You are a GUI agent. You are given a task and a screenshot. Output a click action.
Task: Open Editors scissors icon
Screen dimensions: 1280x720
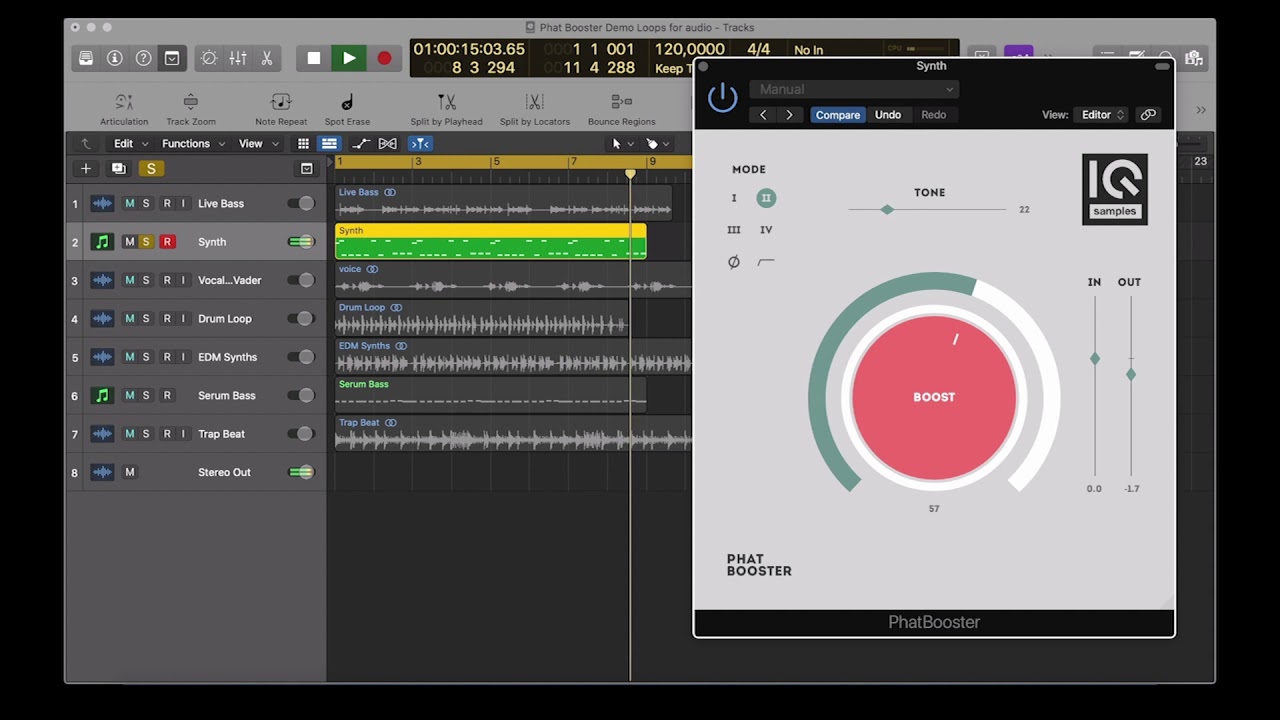click(x=267, y=58)
